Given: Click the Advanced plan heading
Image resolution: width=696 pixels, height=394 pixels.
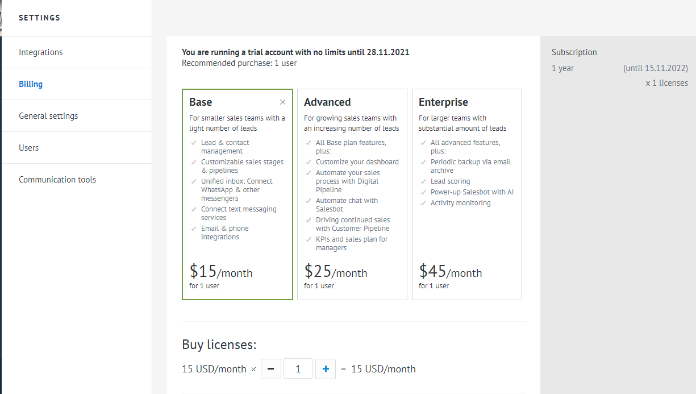Looking at the screenshot, I should [x=327, y=102].
